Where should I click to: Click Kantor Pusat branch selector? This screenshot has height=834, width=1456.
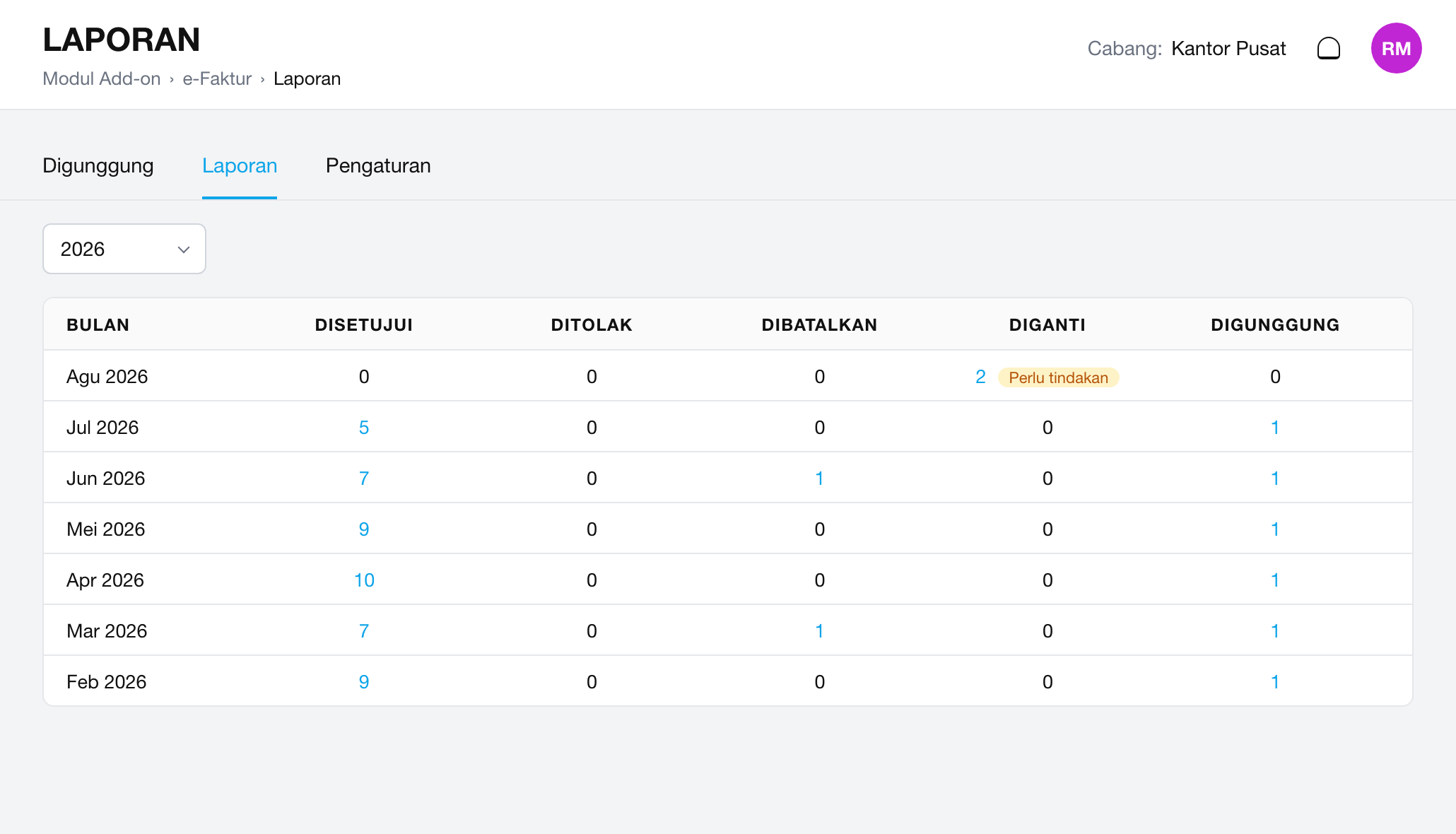click(1228, 48)
